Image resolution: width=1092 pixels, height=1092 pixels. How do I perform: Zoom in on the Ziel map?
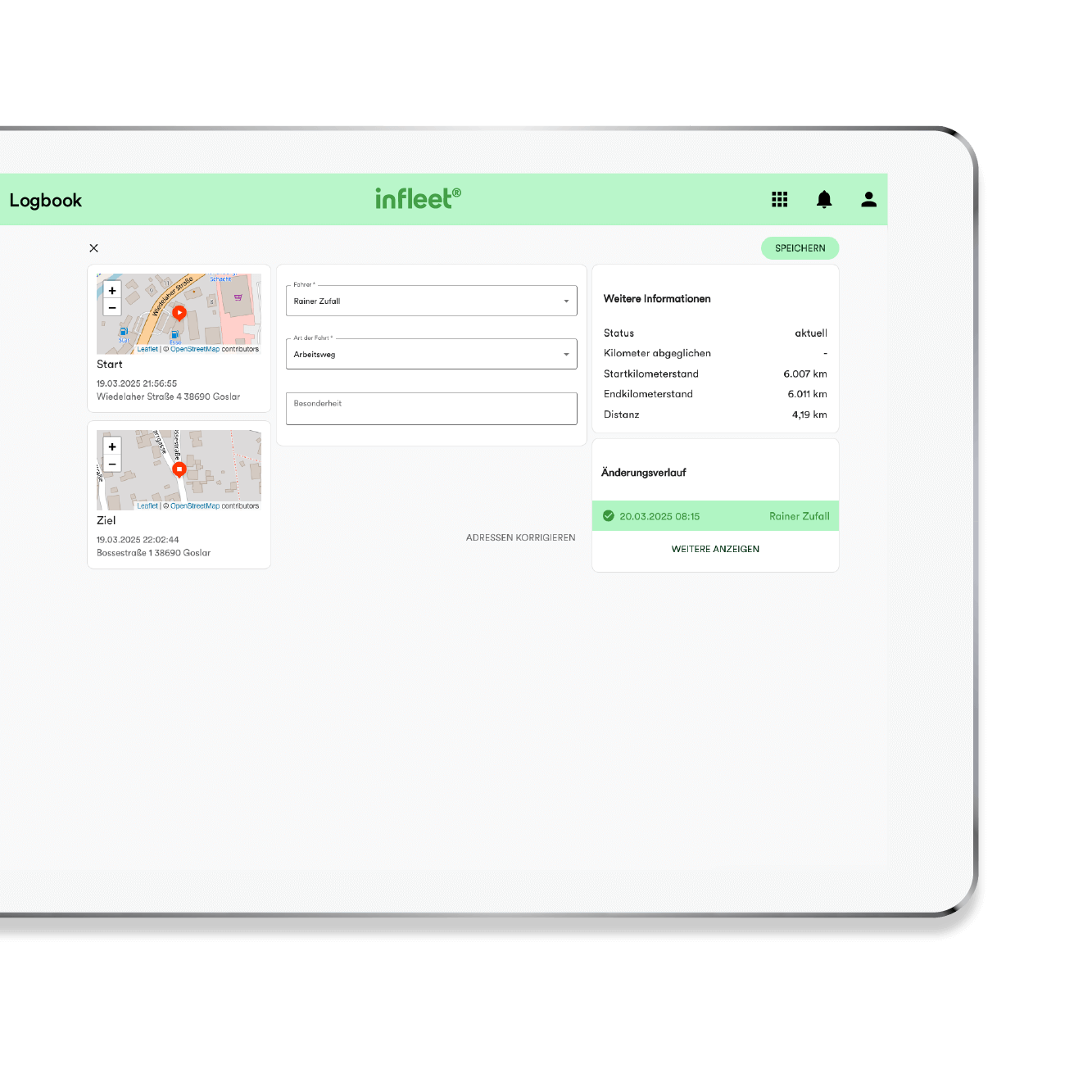112,446
